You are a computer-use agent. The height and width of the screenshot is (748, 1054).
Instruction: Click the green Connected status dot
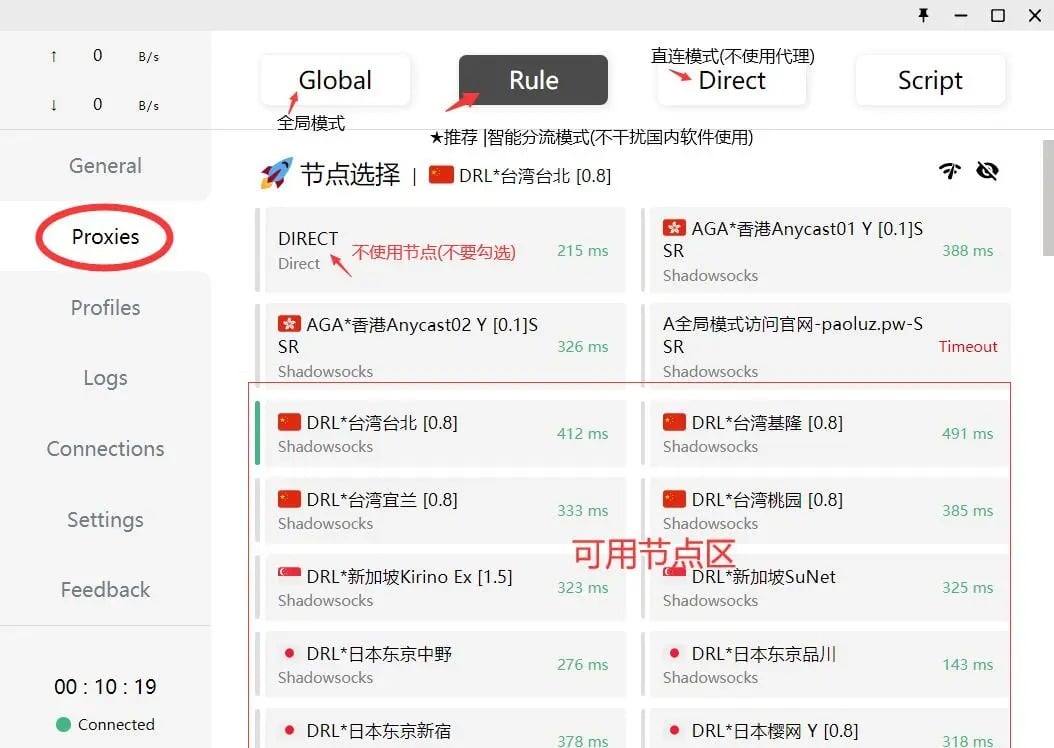click(61, 725)
